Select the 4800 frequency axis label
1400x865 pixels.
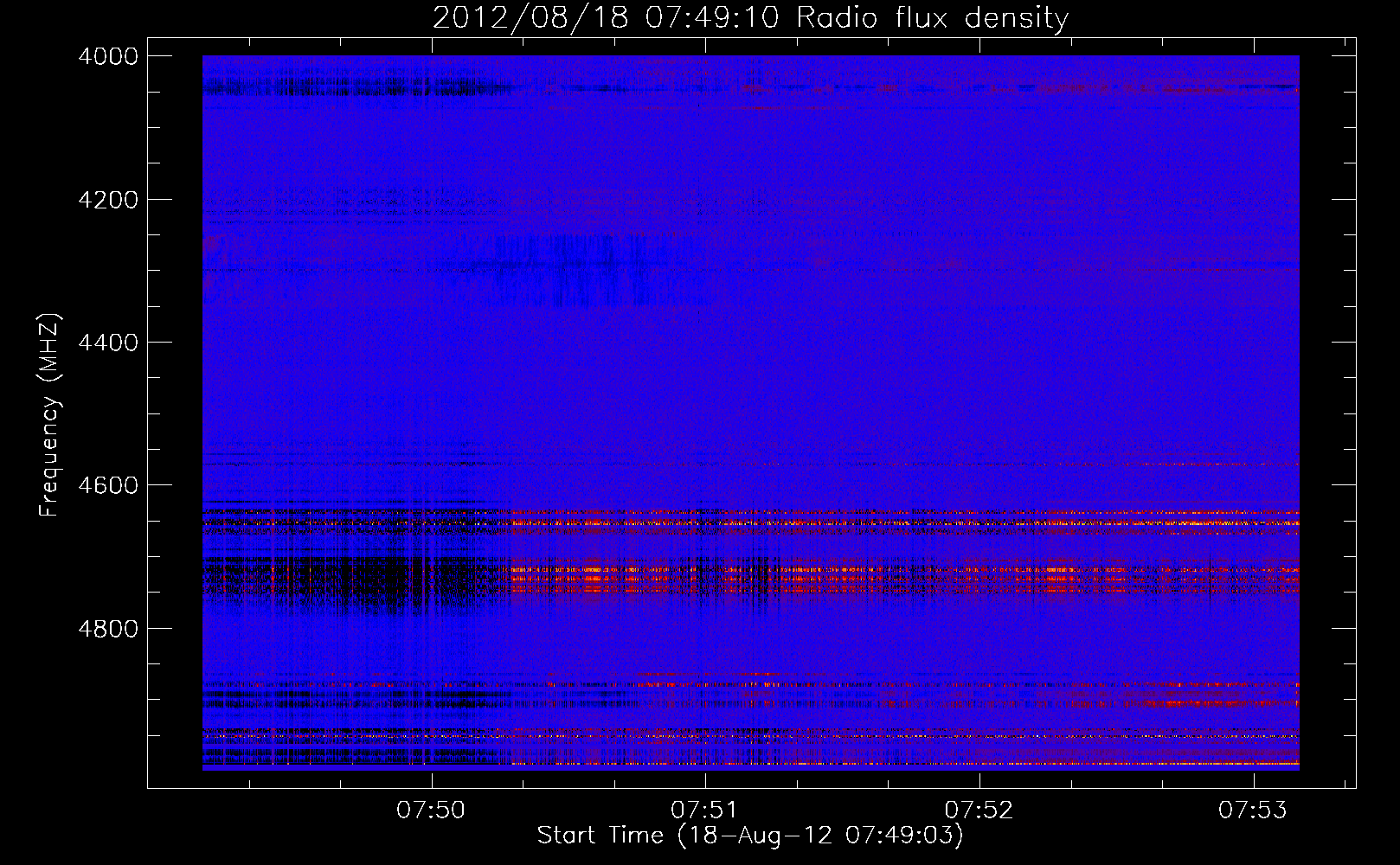pyautogui.click(x=108, y=629)
